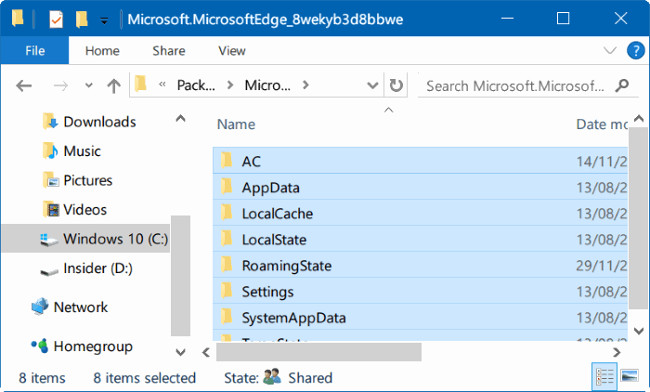Image resolution: width=650 pixels, height=392 pixels.
Task: Expand the ribbon with the chevron
Action: (610, 51)
